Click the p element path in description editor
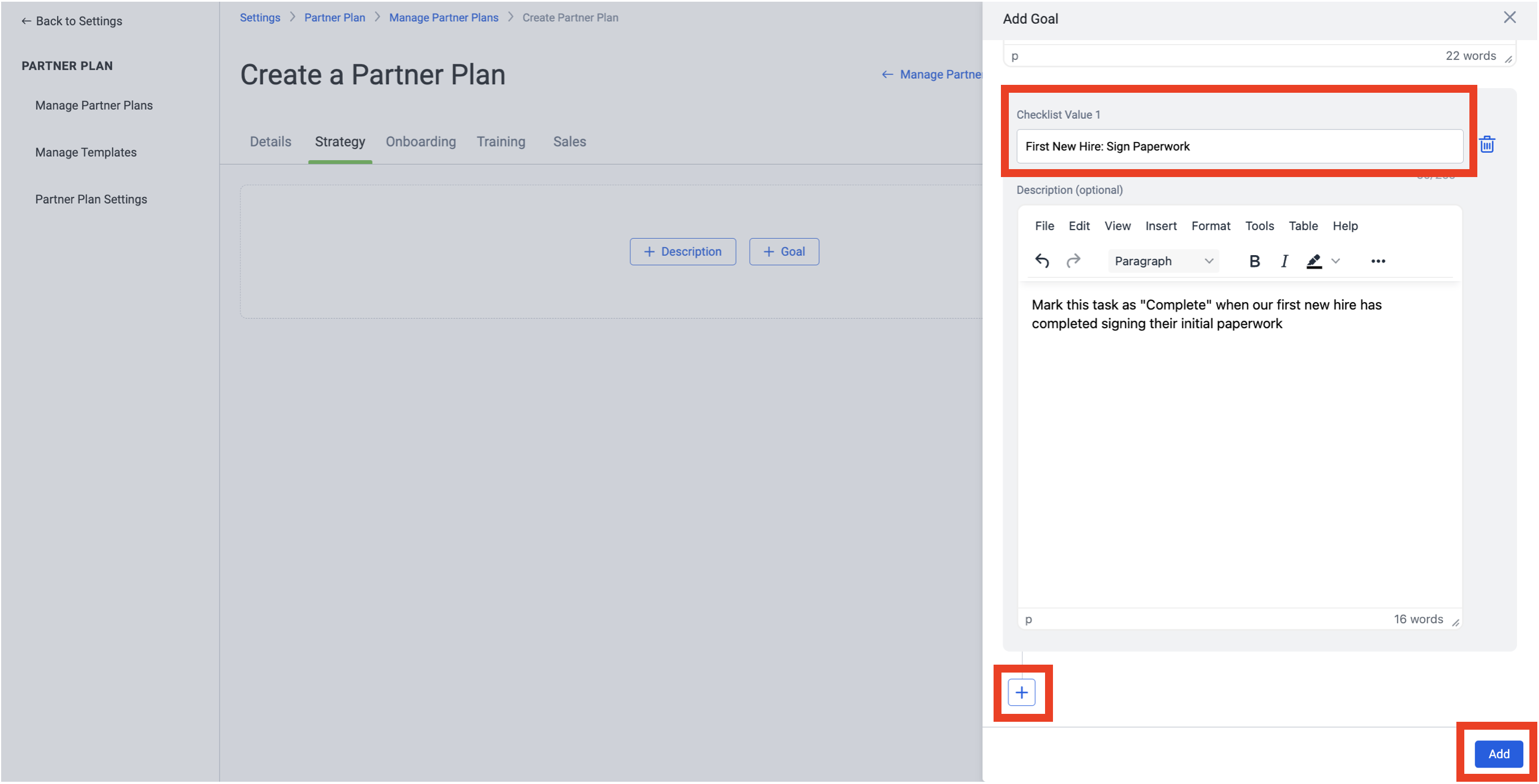The height and width of the screenshot is (784, 1539). point(1028,619)
